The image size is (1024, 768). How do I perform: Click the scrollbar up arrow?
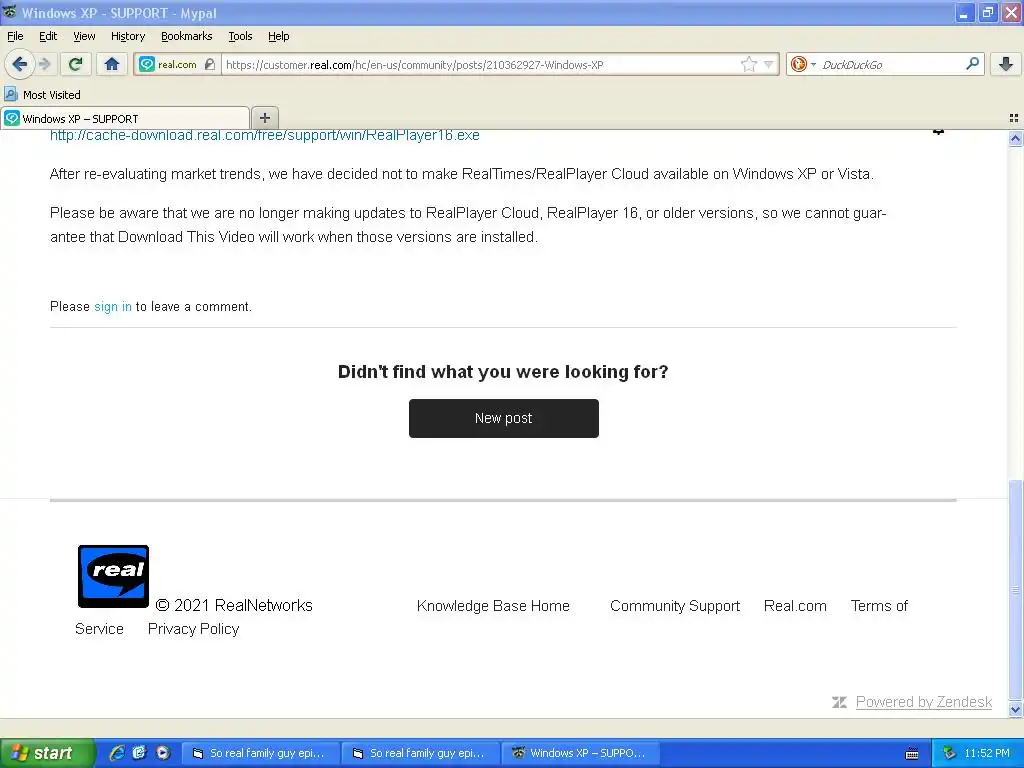click(1016, 138)
